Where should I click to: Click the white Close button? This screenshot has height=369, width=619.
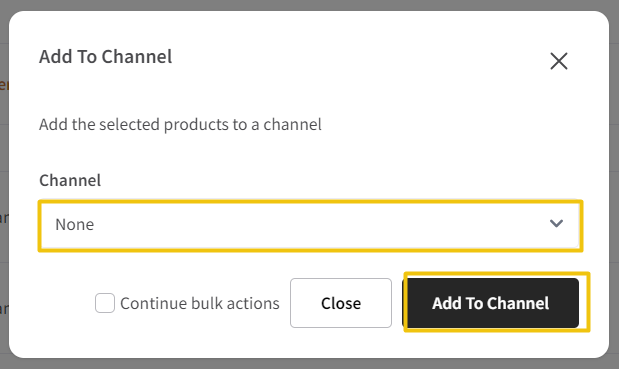pos(341,303)
